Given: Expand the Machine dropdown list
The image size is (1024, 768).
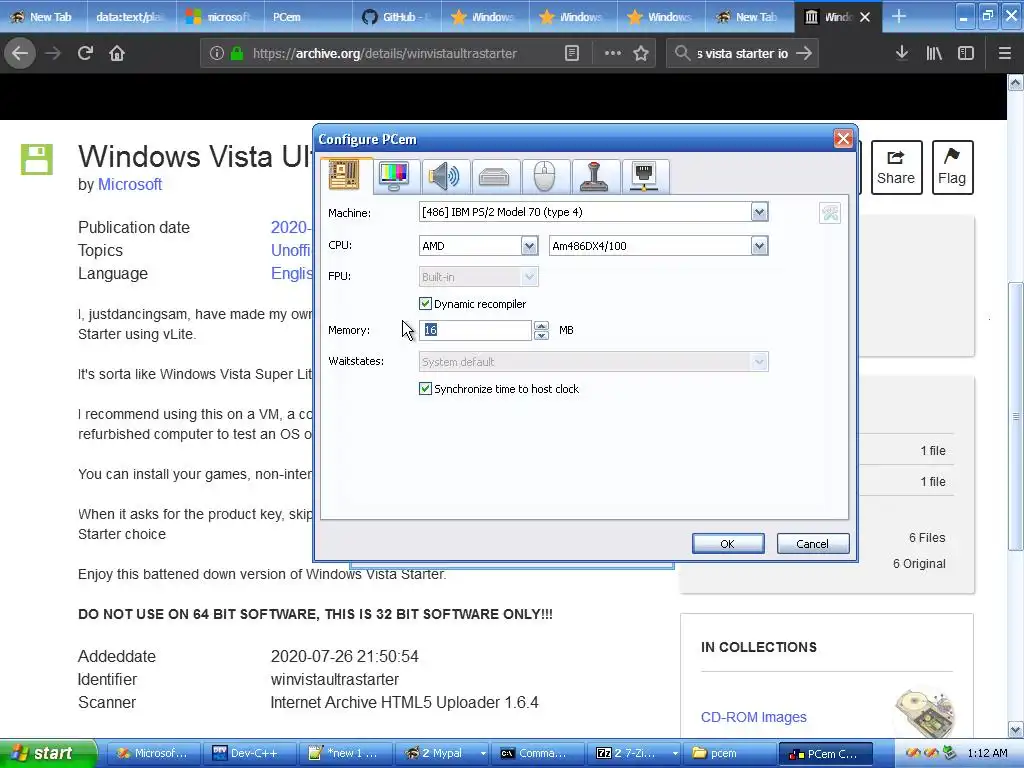Looking at the screenshot, I should tap(759, 212).
